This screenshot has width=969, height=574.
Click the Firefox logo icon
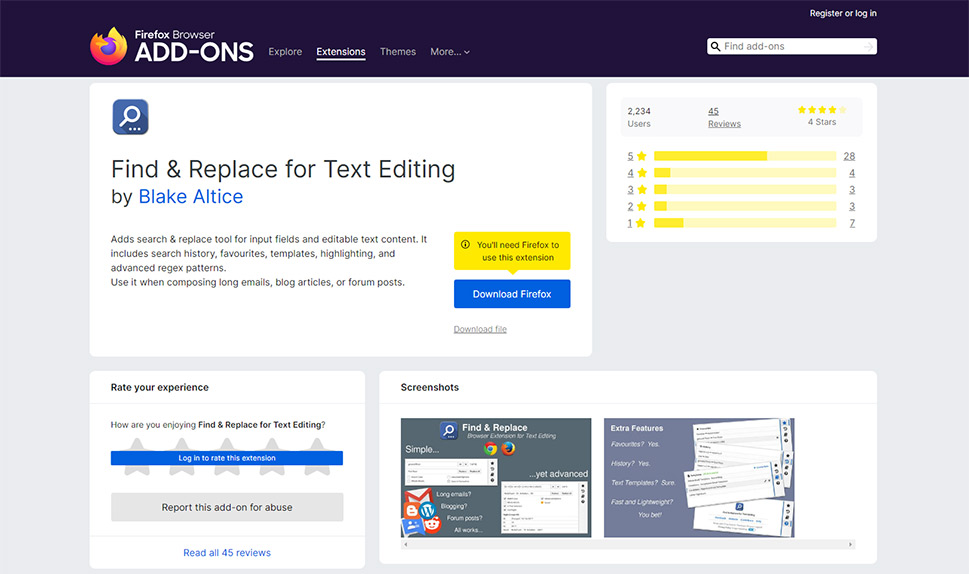(109, 46)
